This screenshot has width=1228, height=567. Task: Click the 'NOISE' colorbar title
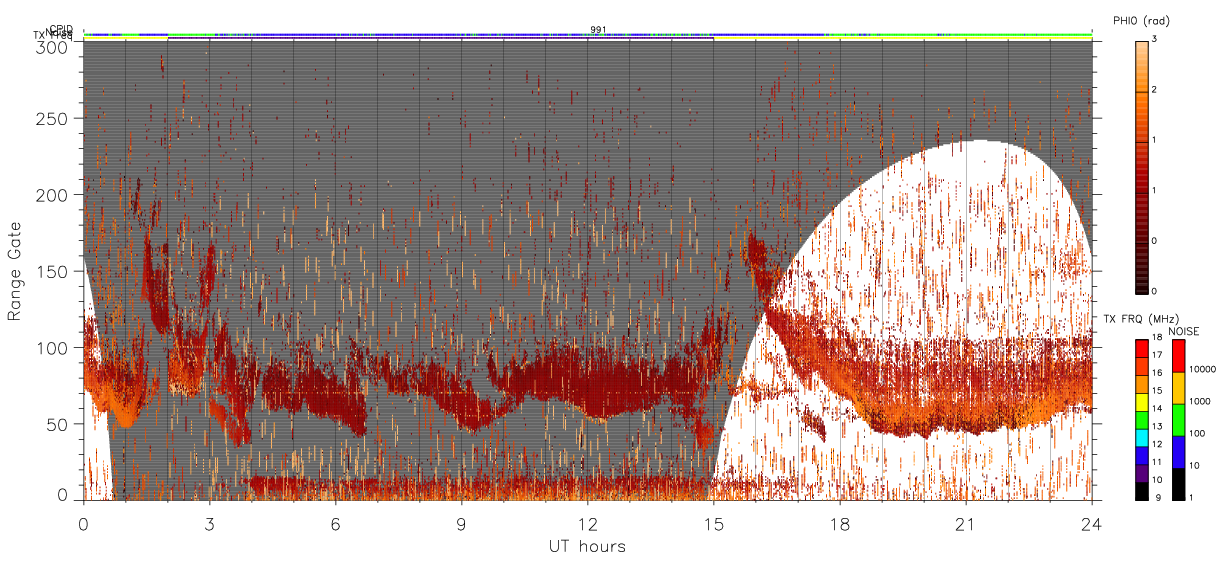point(1183,331)
